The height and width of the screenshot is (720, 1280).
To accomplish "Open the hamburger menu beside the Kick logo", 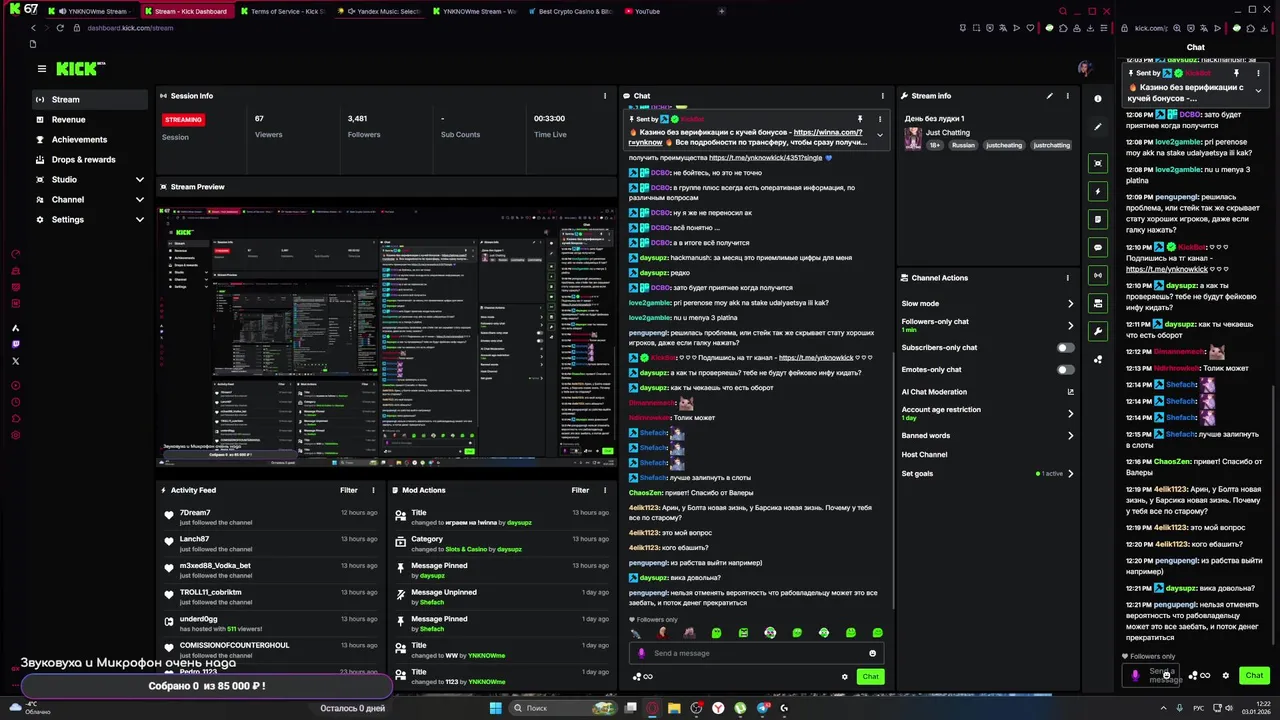I will point(41,69).
